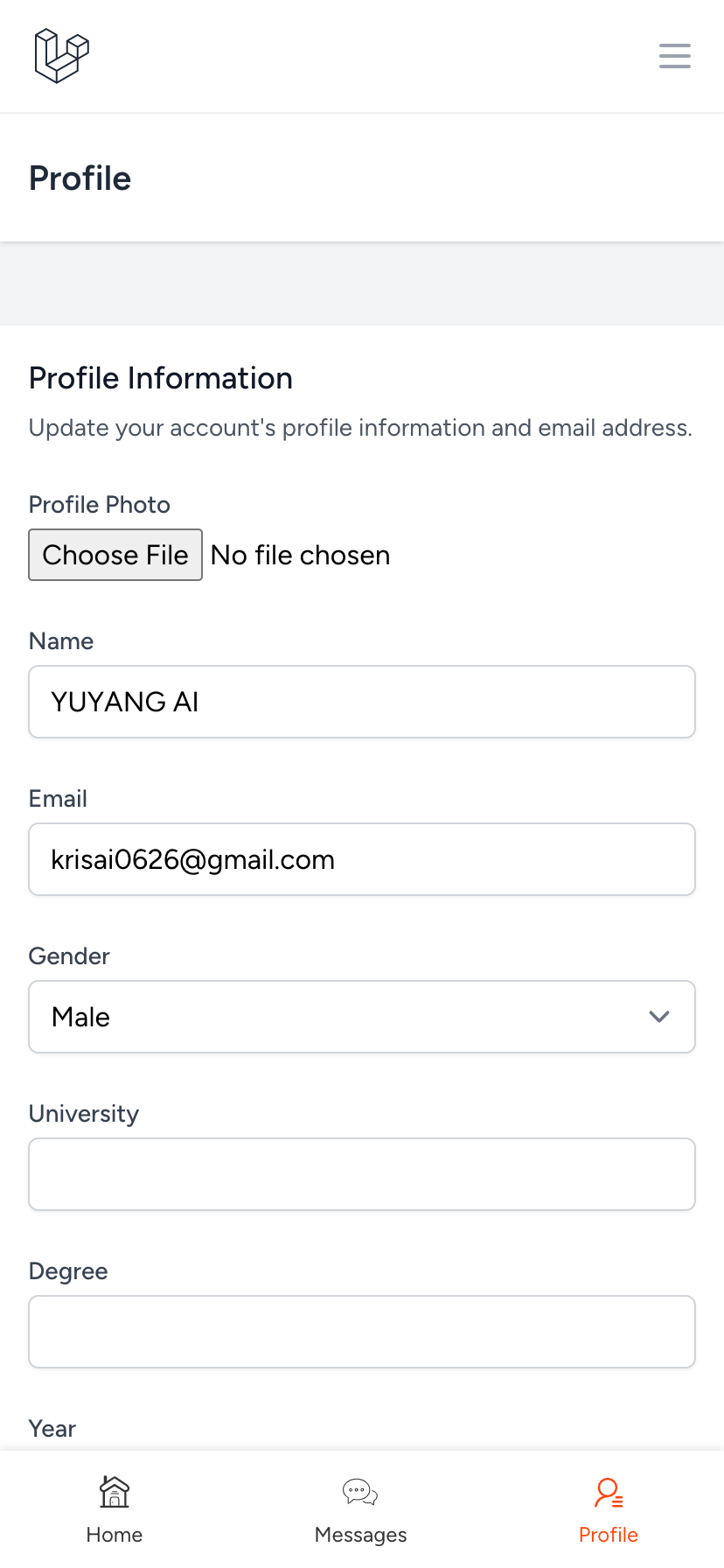Select the Home tab label
724x1568 pixels.
point(115,1535)
